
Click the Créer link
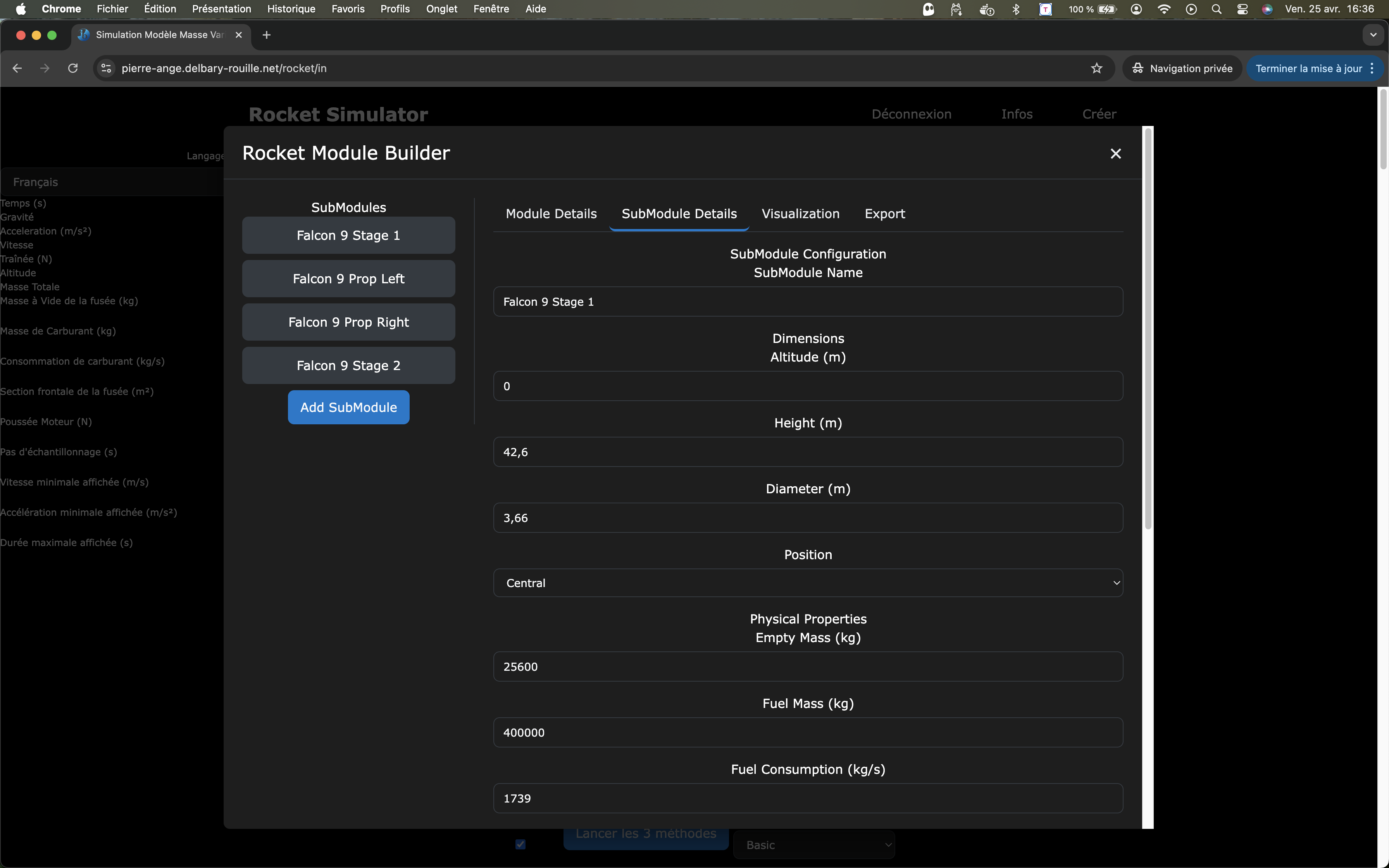1099,114
